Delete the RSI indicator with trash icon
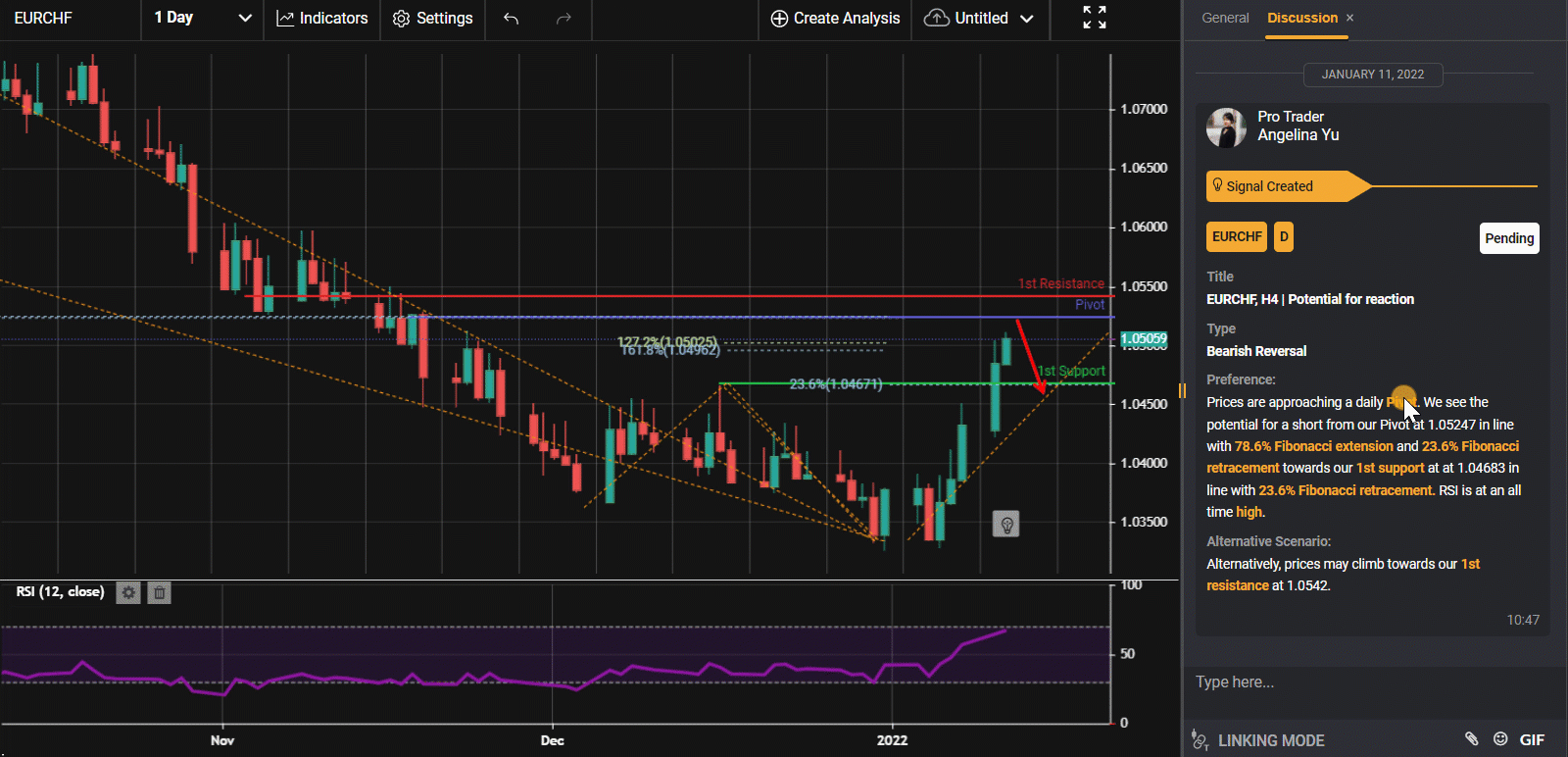 (x=160, y=592)
